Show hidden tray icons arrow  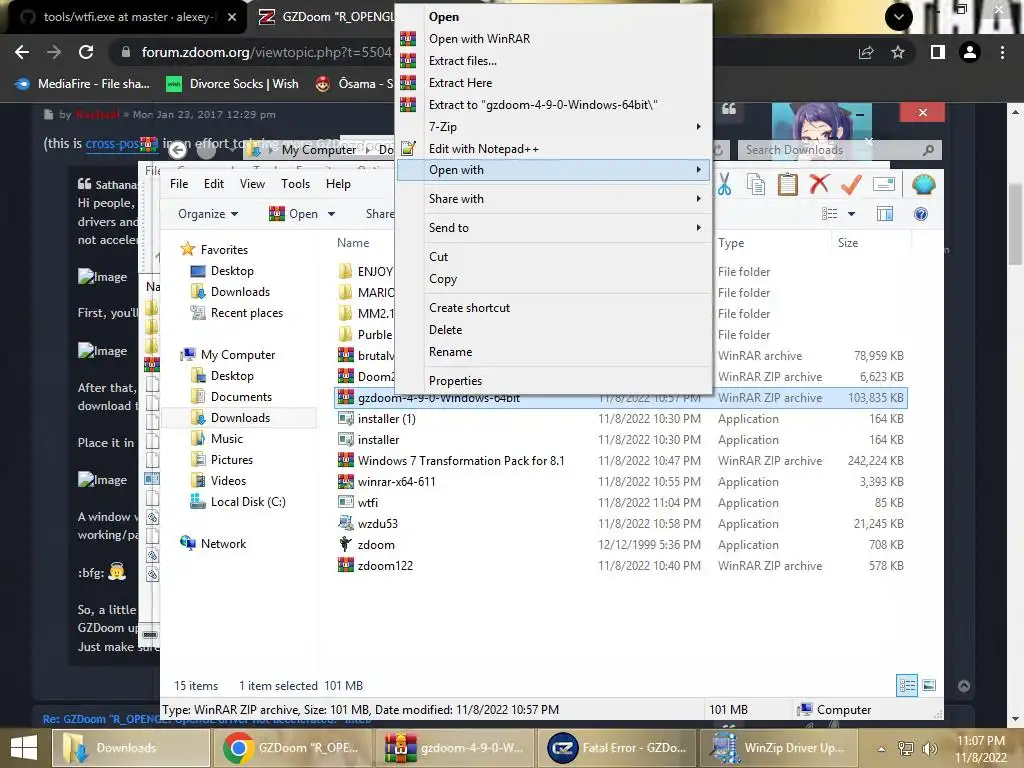pyautogui.click(x=881, y=748)
